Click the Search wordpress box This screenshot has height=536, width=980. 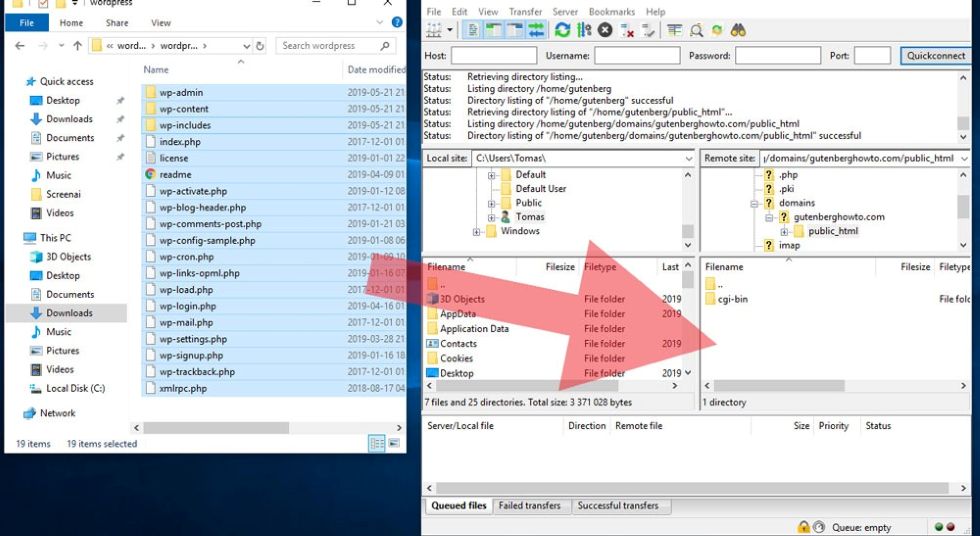click(x=336, y=46)
